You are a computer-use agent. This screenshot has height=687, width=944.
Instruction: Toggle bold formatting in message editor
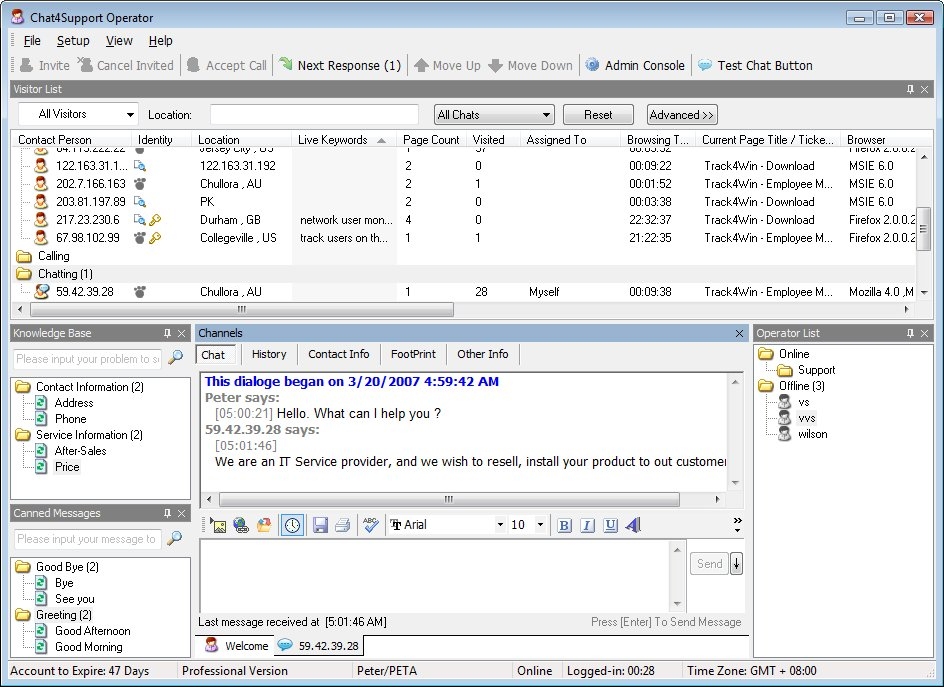point(564,525)
